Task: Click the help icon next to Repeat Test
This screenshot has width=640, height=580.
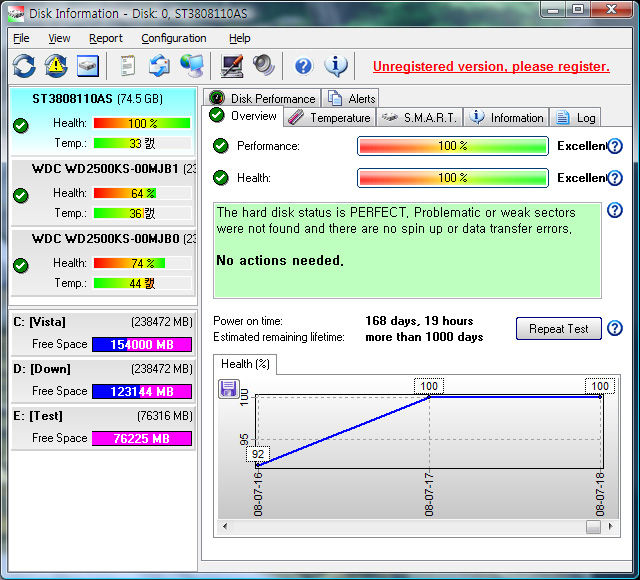Action: [x=615, y=328]
